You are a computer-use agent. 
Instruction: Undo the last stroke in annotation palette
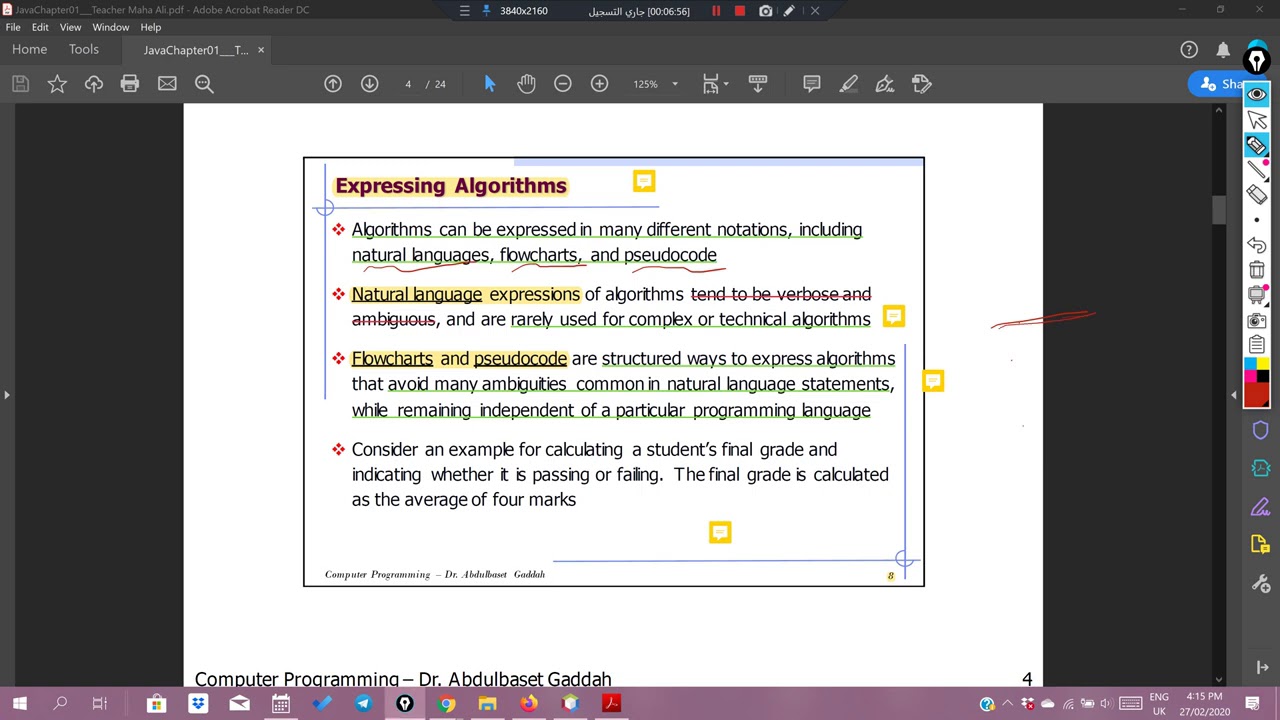(1257, 245)
